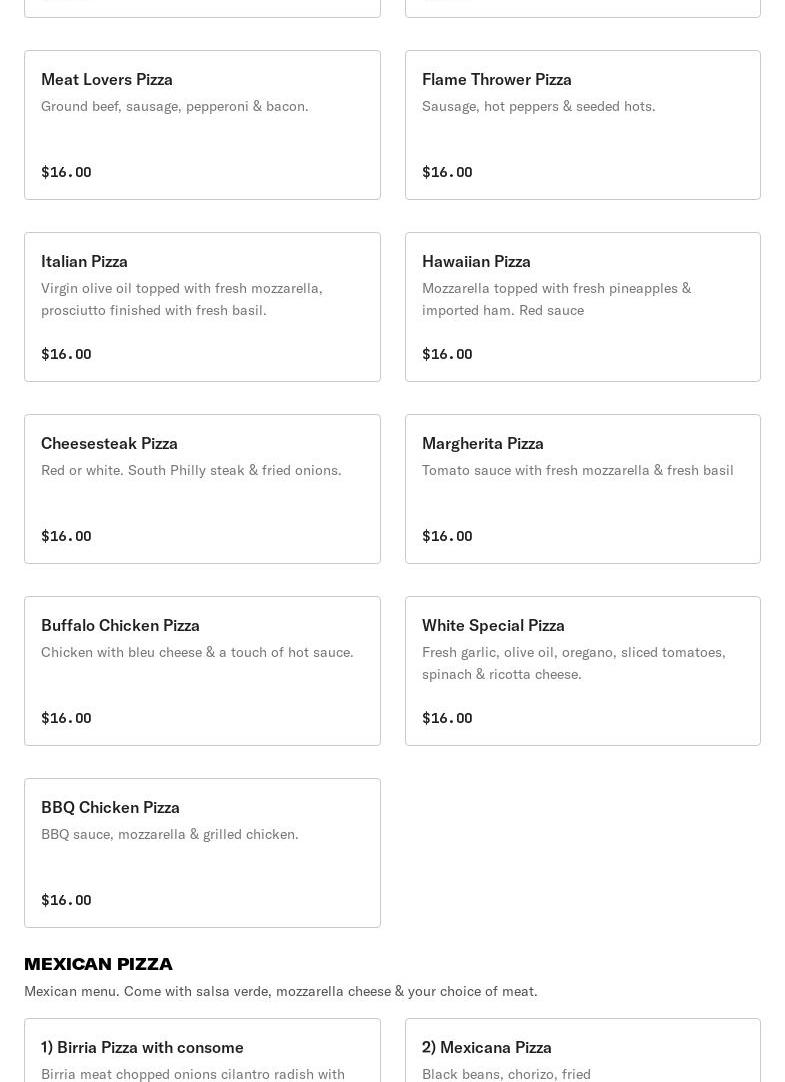Click the Hawaiian Pizza description text
Image resolution: width=785 pixels, height=1082 pixels.
click(x=556, y=299)
